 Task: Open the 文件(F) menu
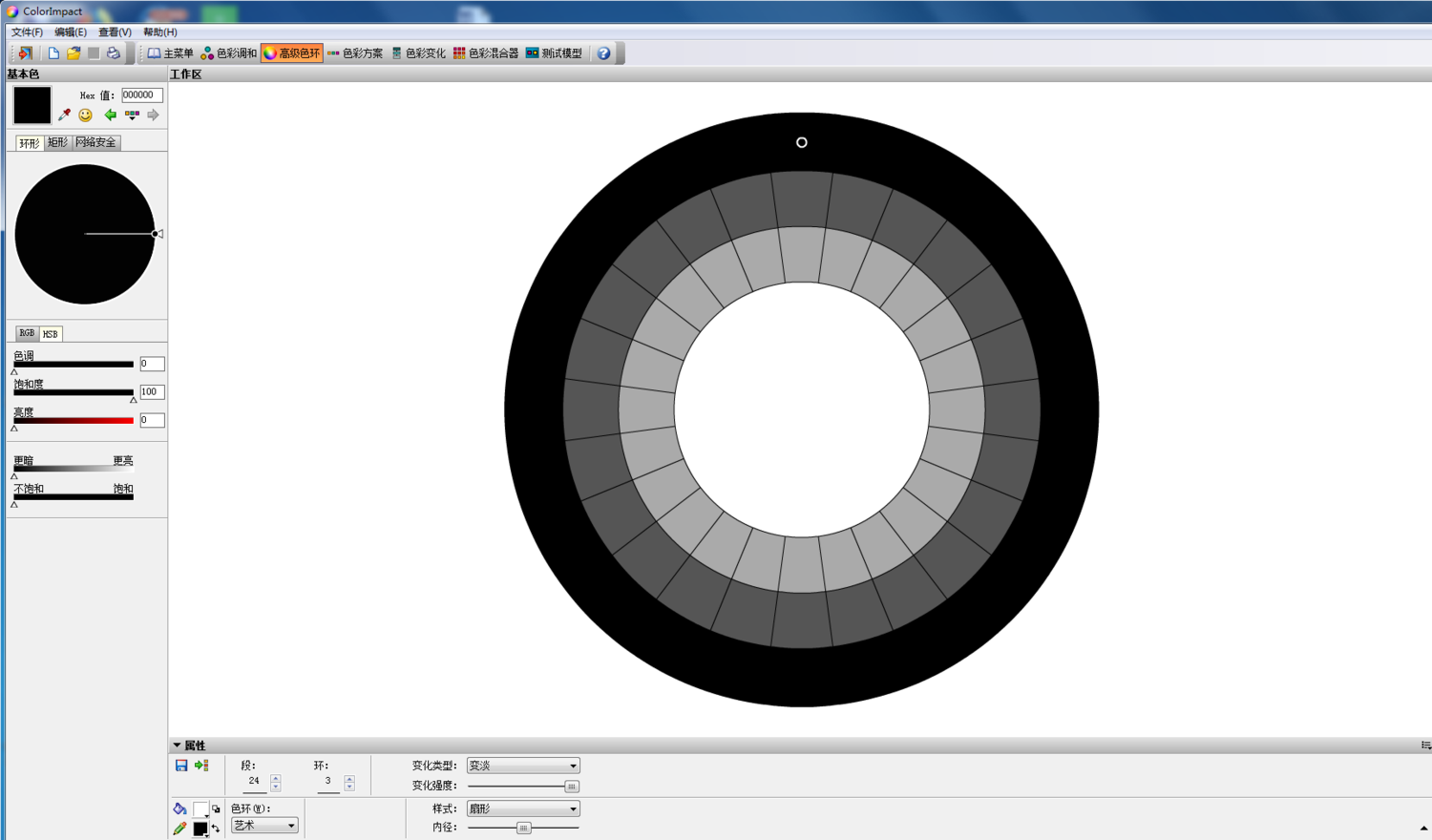pyautogui.click(x=27, y=32)
